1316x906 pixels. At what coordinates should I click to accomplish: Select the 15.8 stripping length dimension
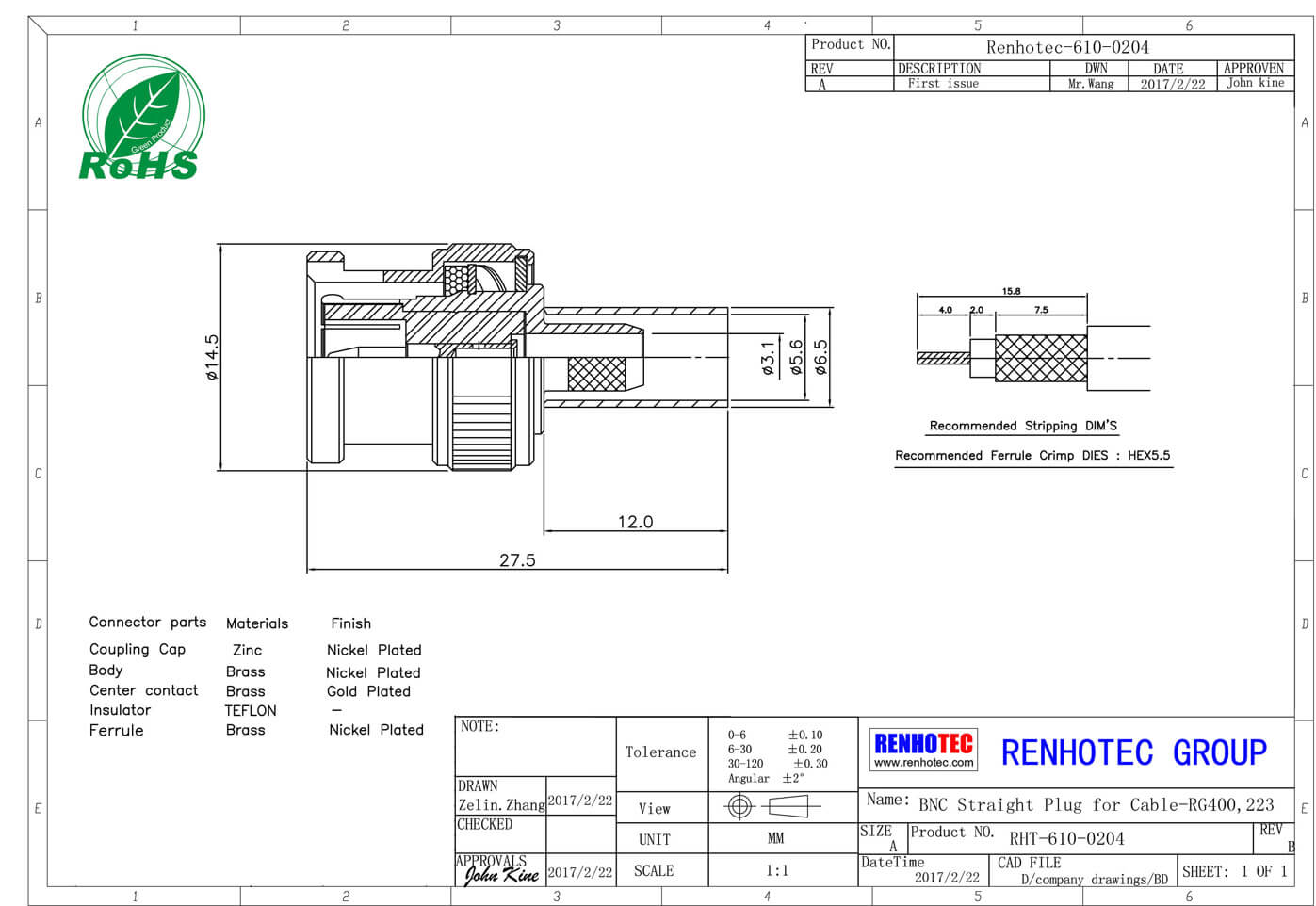tap(1011, 291)
